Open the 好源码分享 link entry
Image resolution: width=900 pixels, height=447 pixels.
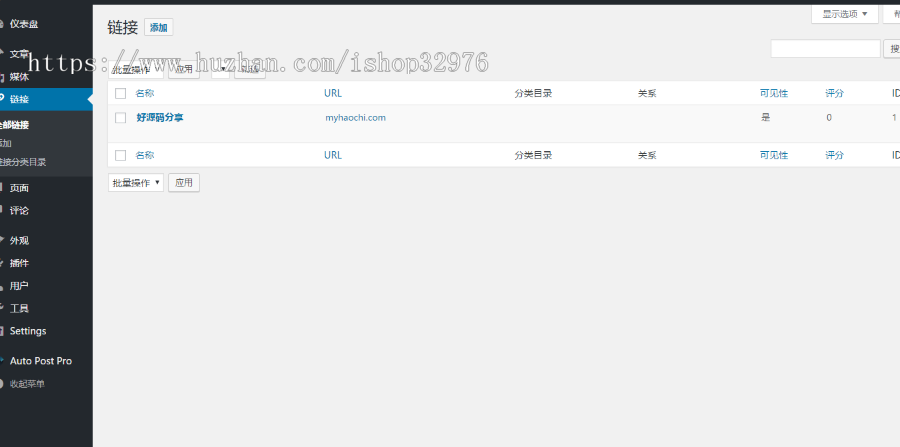(160, 118)
